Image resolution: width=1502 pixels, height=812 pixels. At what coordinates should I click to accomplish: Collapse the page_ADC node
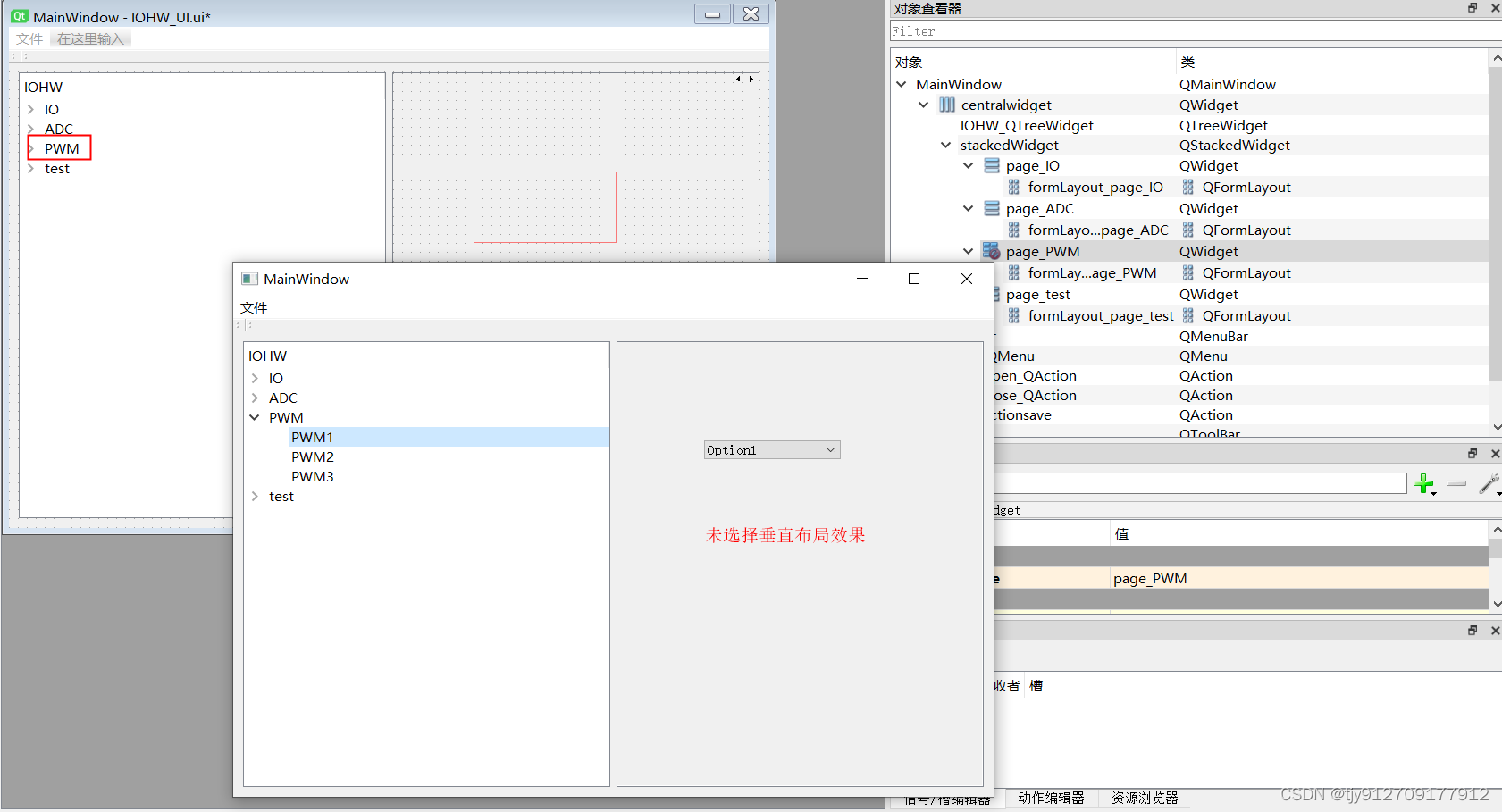(969, 208)
